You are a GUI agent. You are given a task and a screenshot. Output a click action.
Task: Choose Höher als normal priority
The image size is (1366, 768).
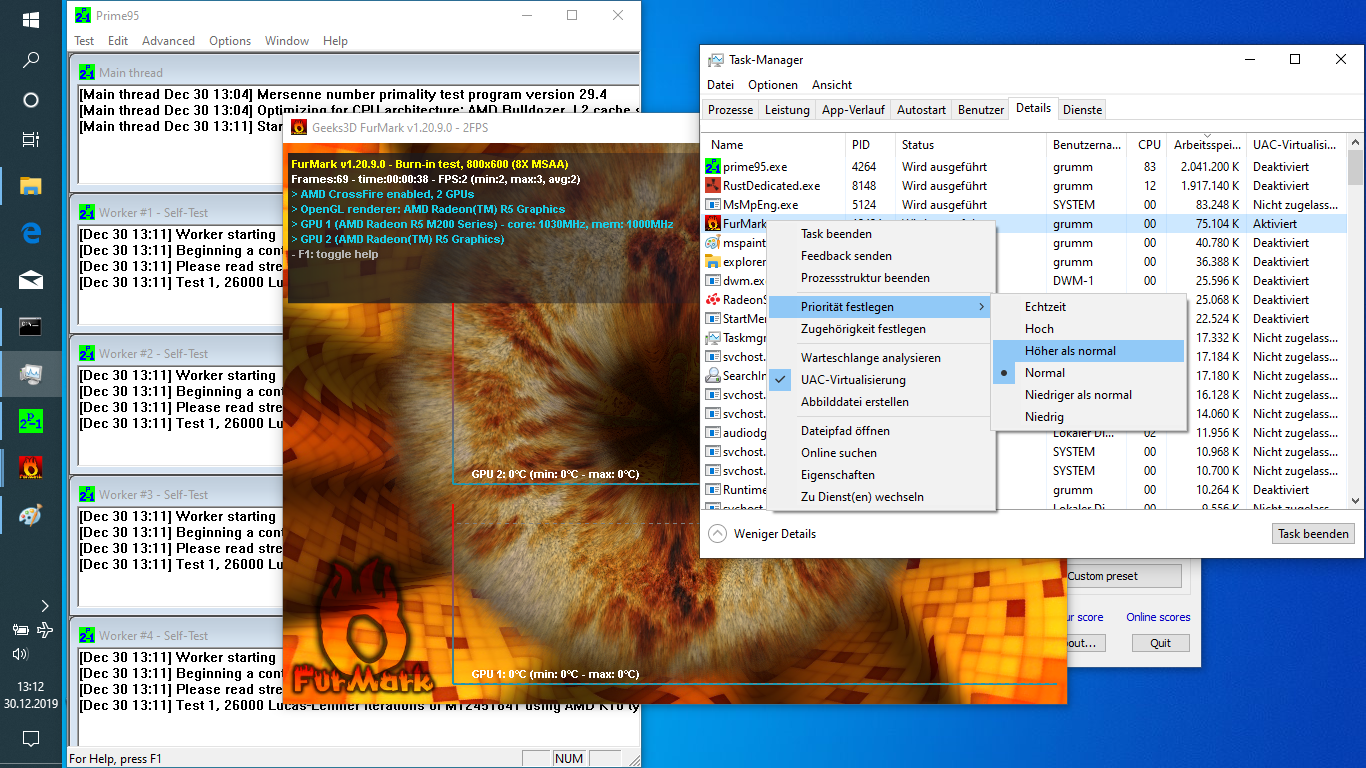click(1089, 351)
